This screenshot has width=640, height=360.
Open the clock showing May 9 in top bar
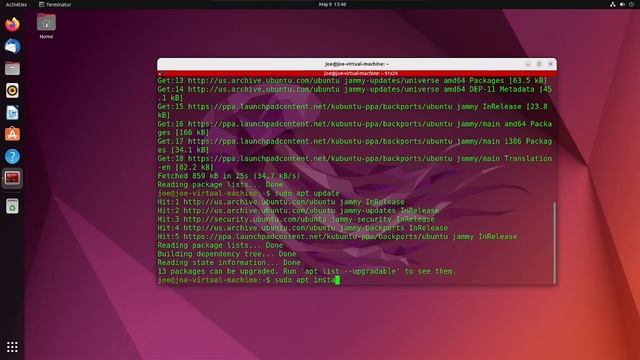coord(332,4)
